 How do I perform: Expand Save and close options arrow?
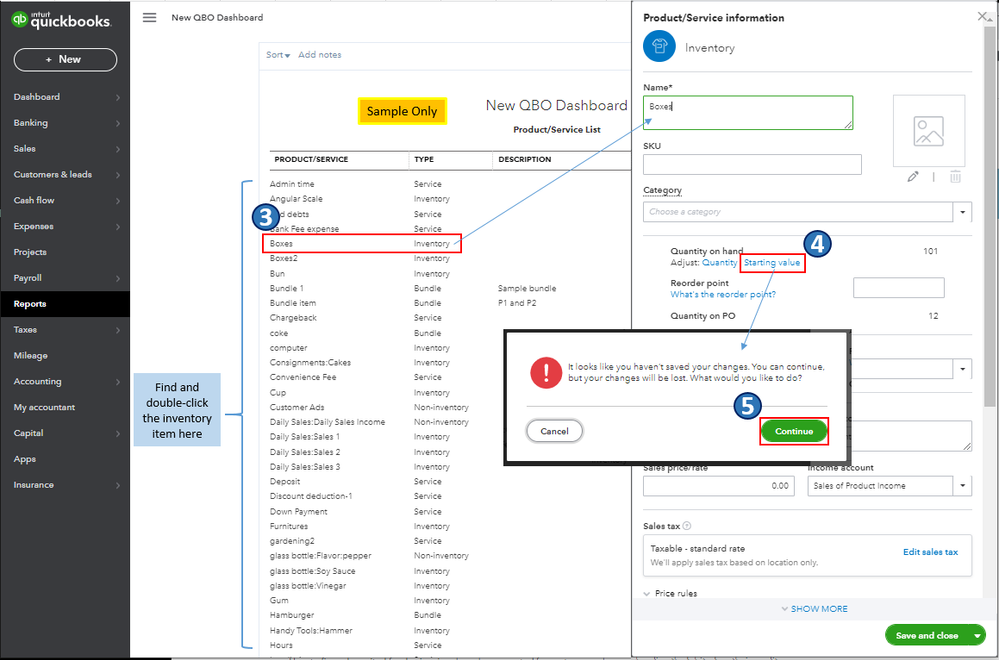(x=977, y=636)
